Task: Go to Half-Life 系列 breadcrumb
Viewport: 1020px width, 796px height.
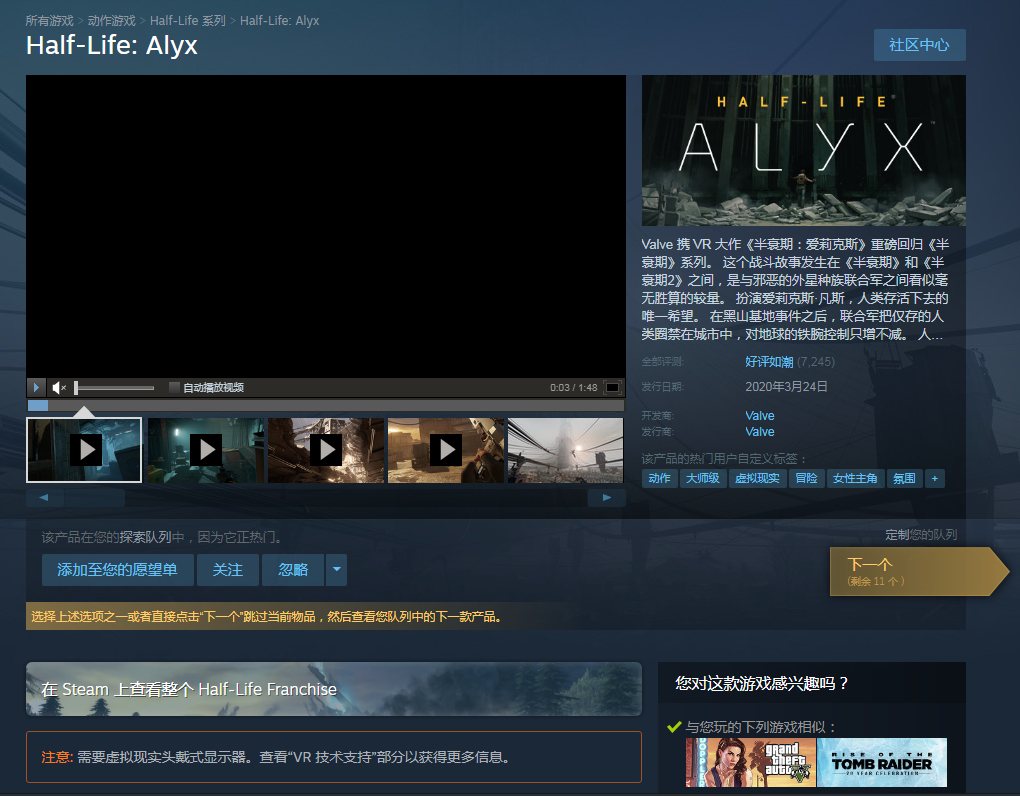Action: [187, 21]
